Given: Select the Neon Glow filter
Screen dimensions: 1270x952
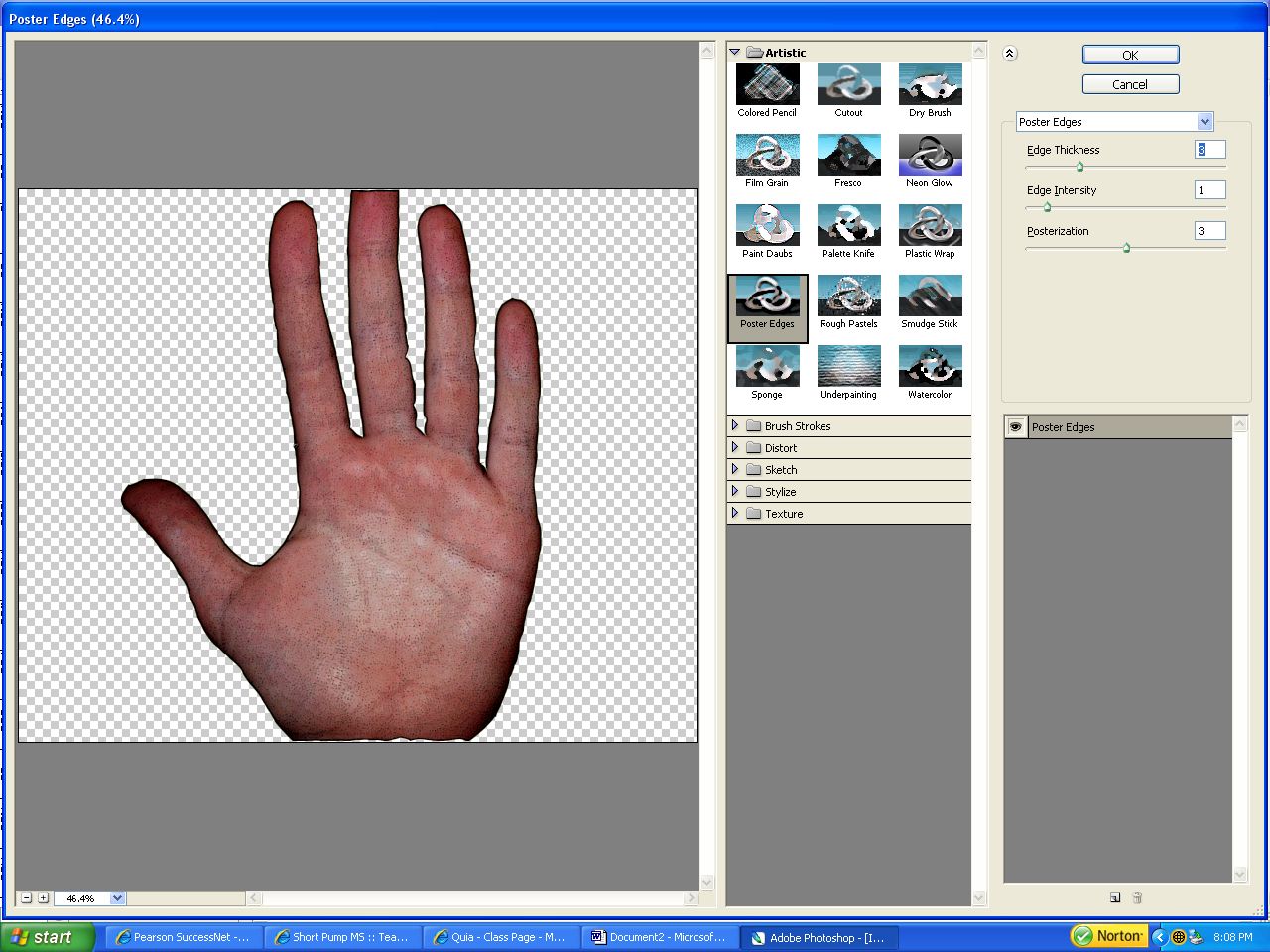Looking at the screenshot, I should (x=929, y=154).
